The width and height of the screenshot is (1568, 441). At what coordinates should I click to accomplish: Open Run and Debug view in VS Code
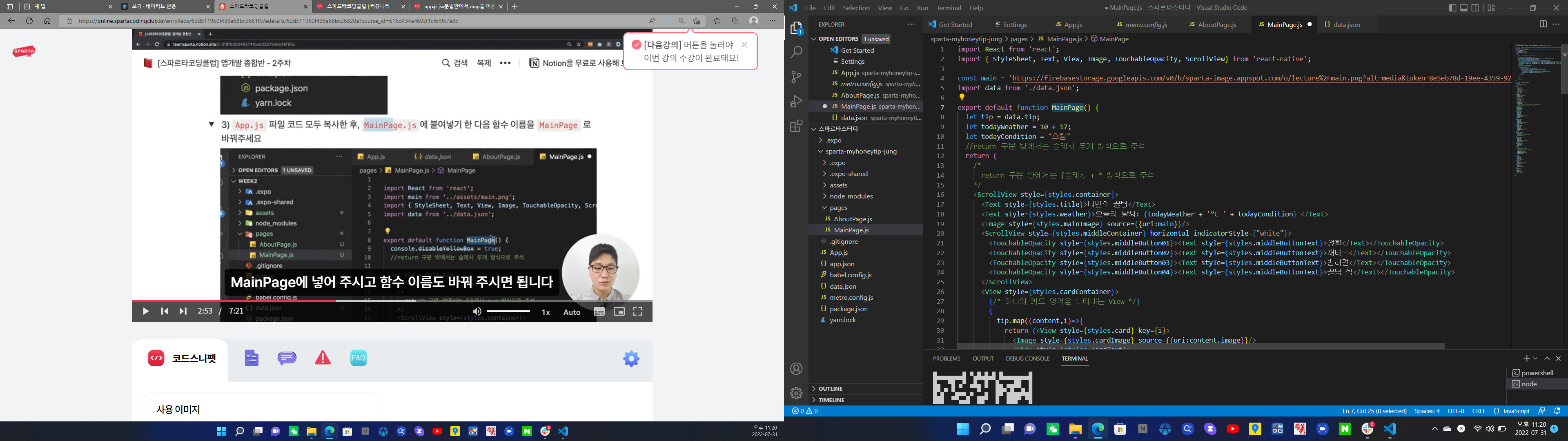[x=796, y=101]
